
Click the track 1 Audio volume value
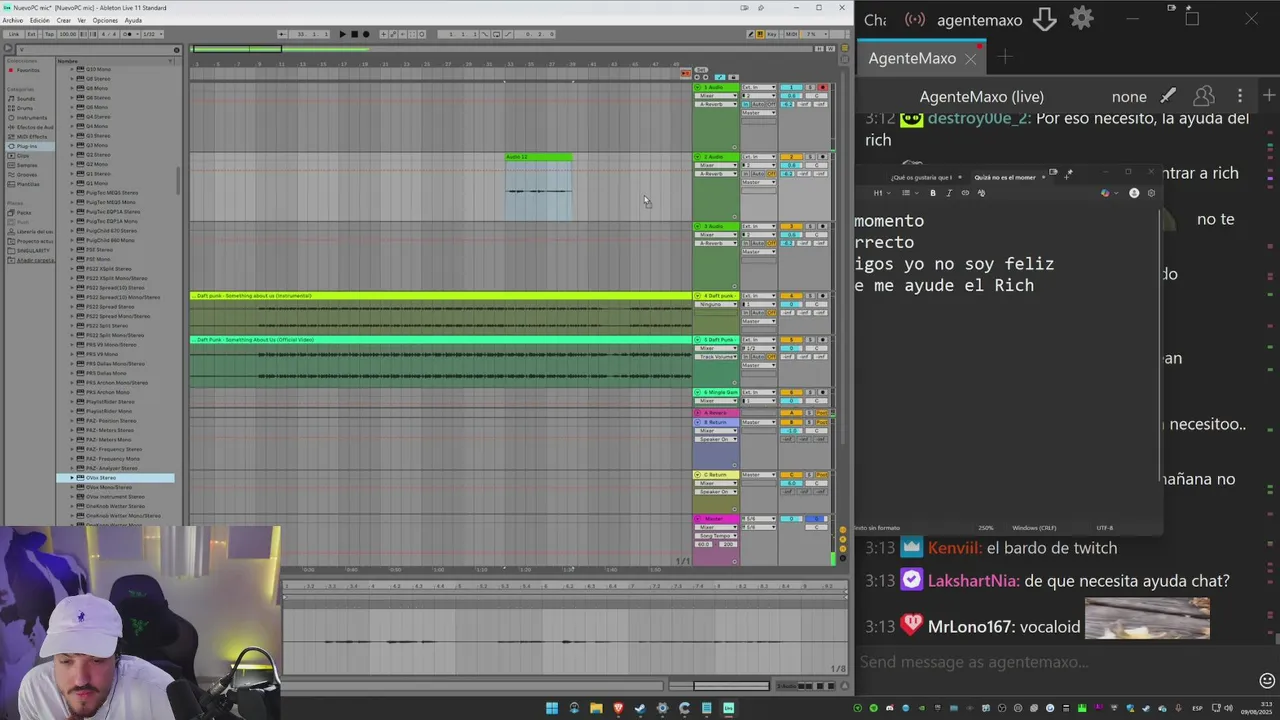click(791, 96)
